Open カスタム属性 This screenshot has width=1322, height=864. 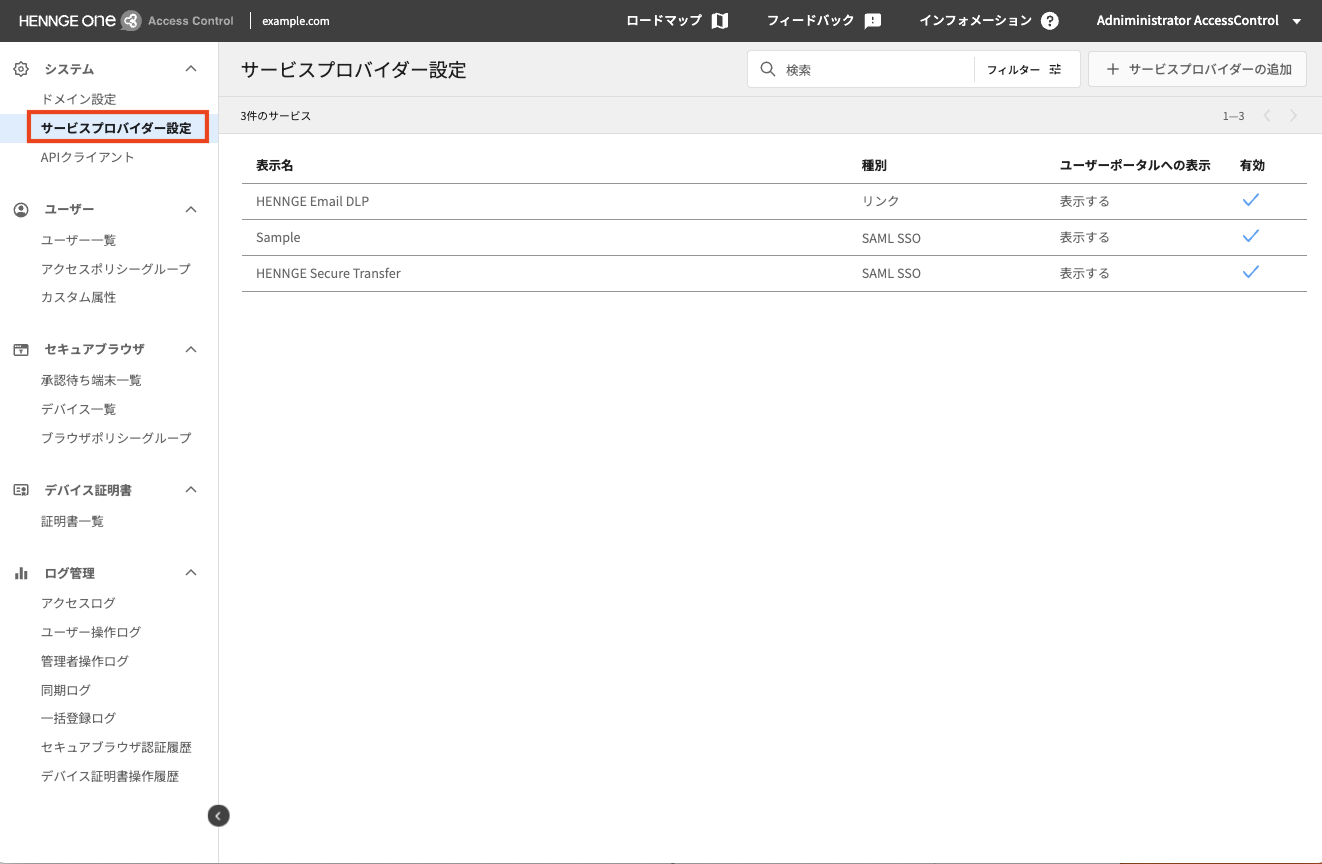78,297
